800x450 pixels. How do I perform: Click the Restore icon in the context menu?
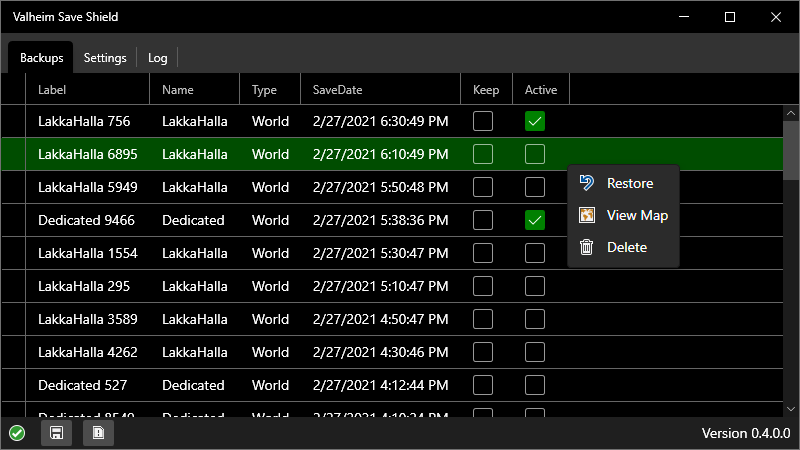pyautogui.click(x=587, y=183)
